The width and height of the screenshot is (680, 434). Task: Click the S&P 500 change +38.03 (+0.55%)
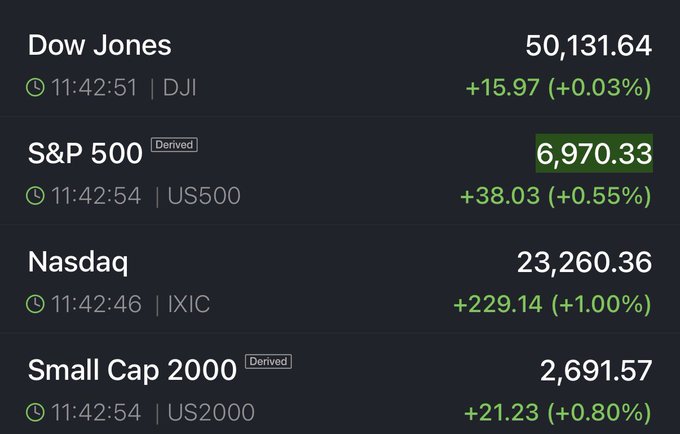tap(555, 196)
